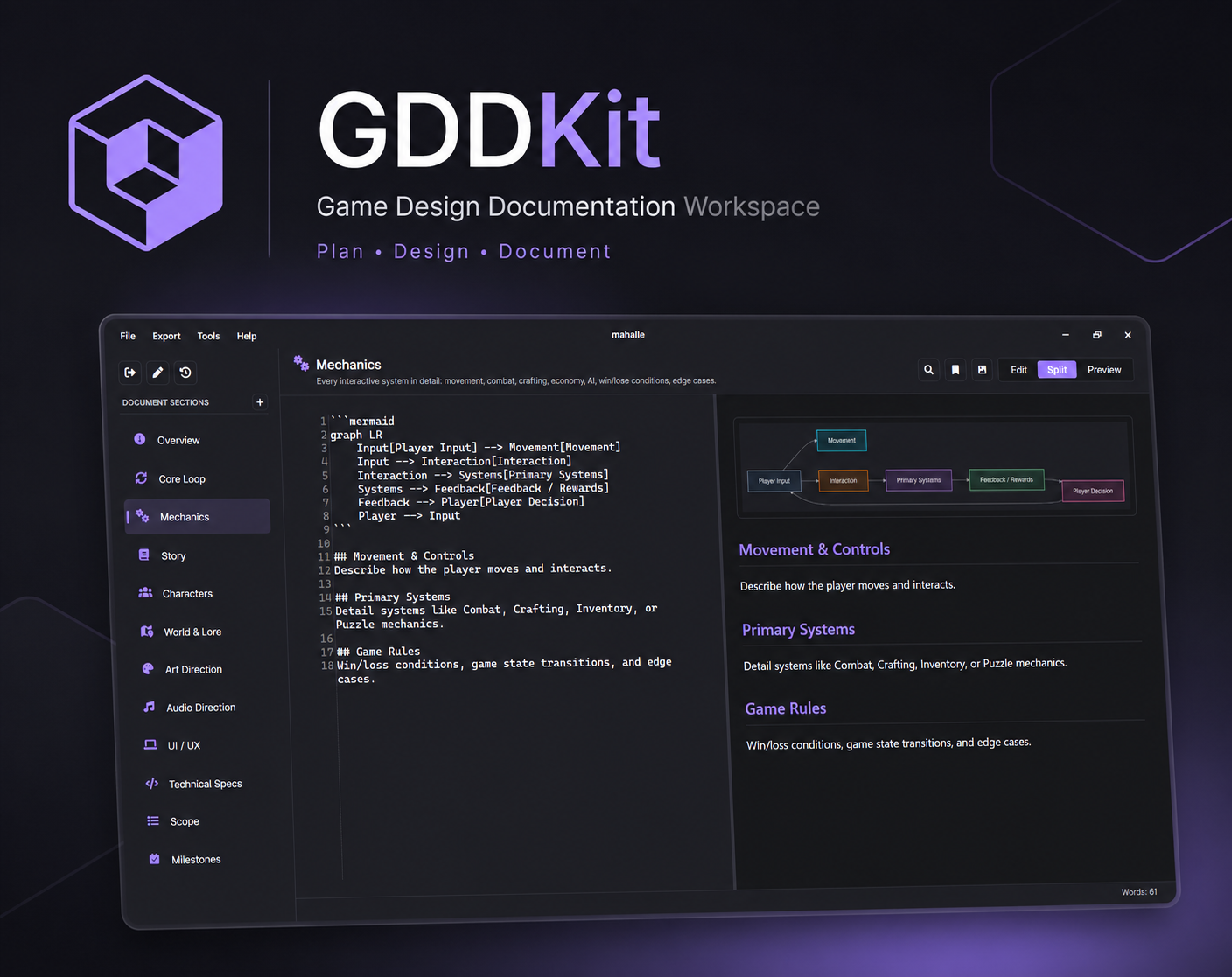This screenshot has height=977, width=1232.
Task: Click 'Win/loss conditions' paragraph in preview
Action: tap(889, 743)
